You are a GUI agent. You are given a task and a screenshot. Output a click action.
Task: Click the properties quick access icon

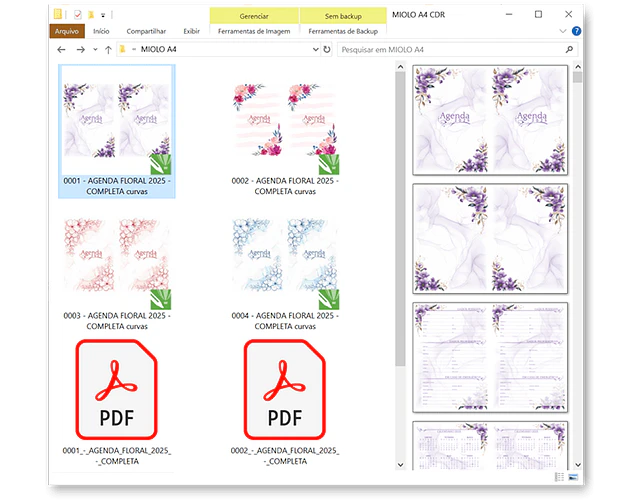click(77, 14)
